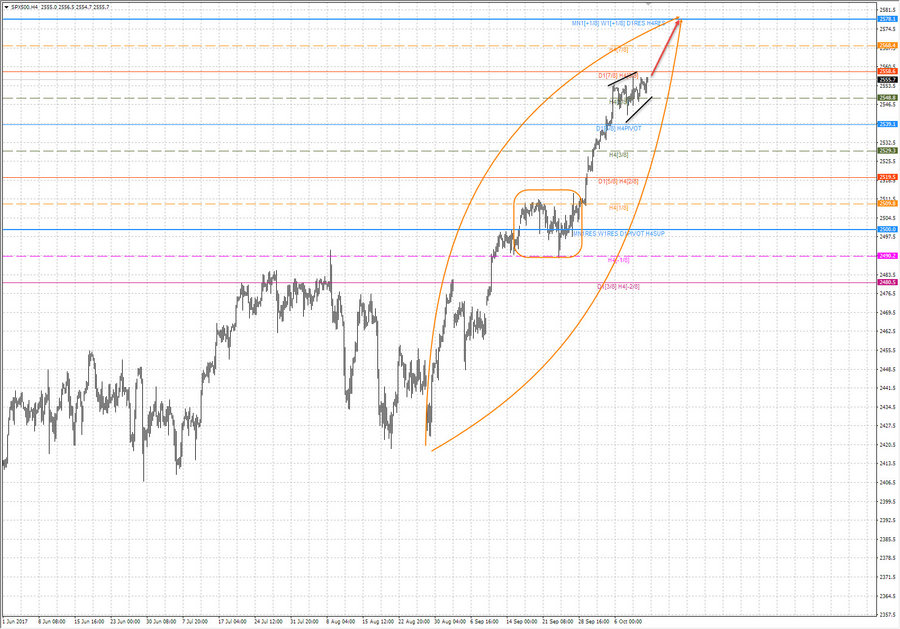This screenshot has height=629, width=900.
Task: Select the orange rounded rectangle consolidation box
Action: pyautogui.click(x=547, y=191)
